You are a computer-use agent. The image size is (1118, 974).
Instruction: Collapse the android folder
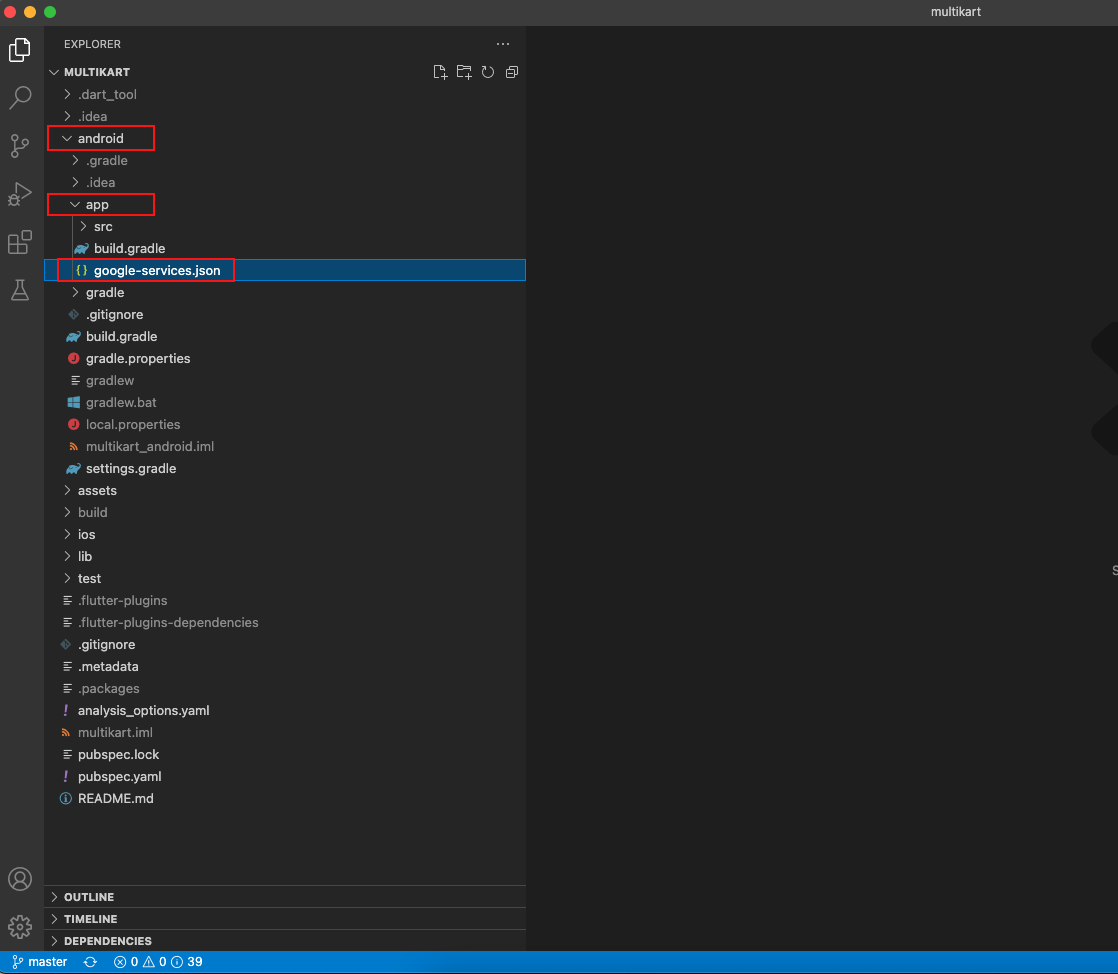285,138
